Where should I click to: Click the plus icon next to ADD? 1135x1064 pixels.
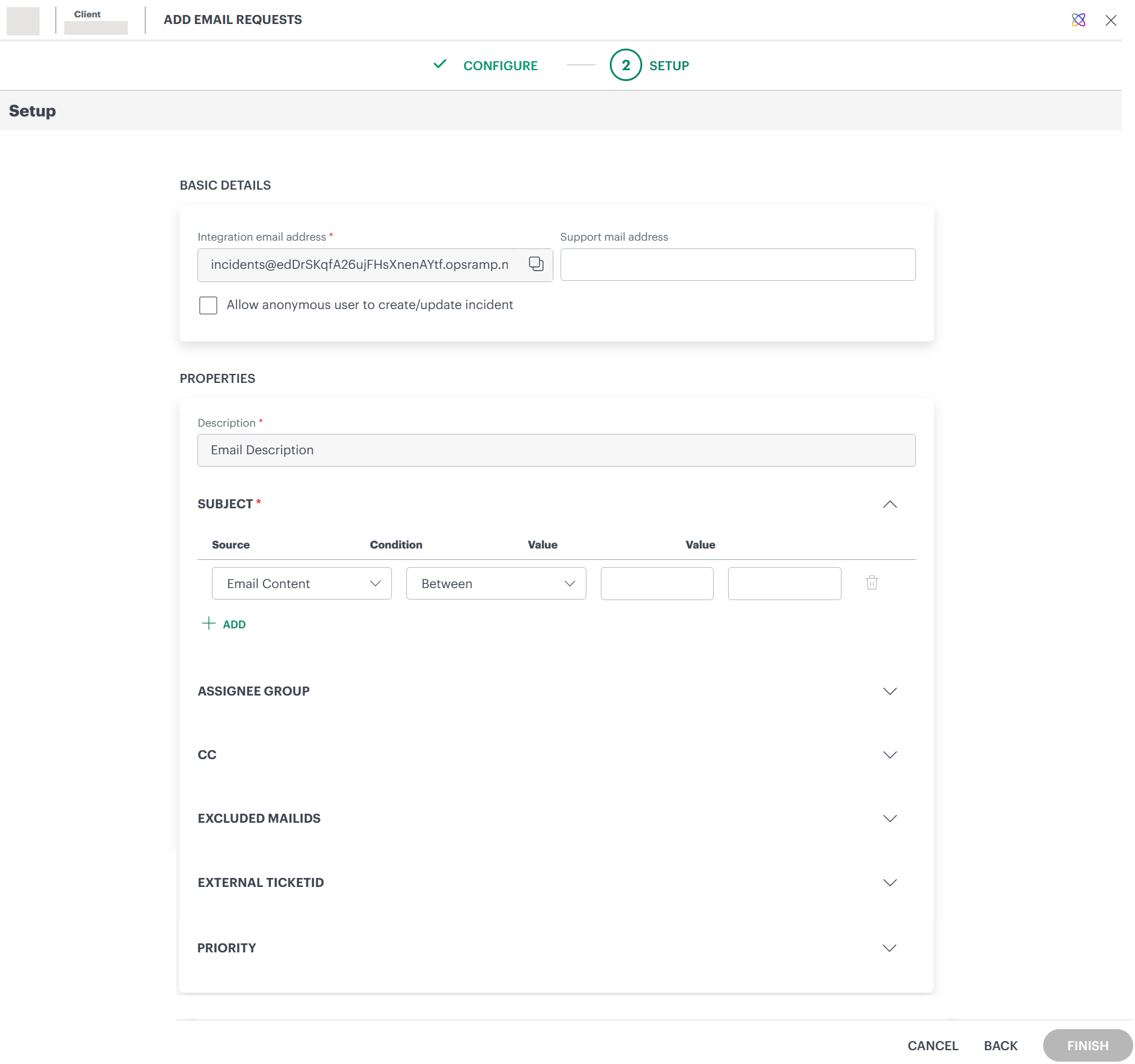208,624
